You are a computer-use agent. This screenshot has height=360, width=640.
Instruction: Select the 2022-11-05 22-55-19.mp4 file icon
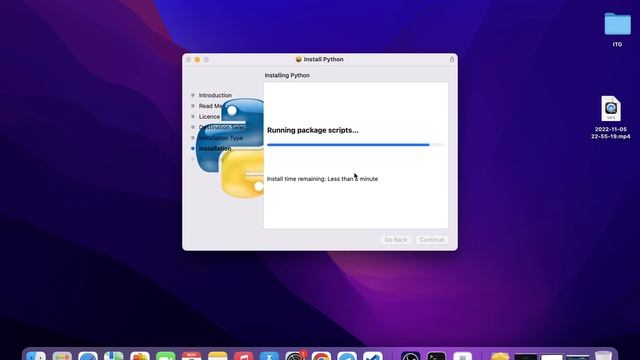pos(611,109)
